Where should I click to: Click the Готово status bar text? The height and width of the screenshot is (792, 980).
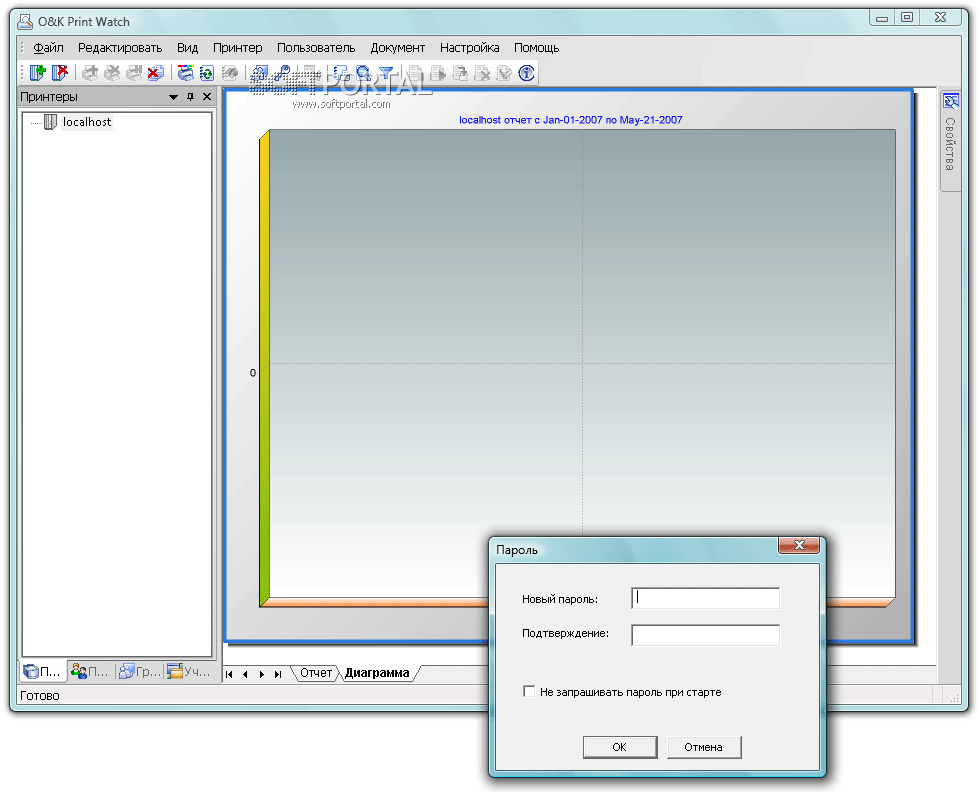[x=40, y=696]
